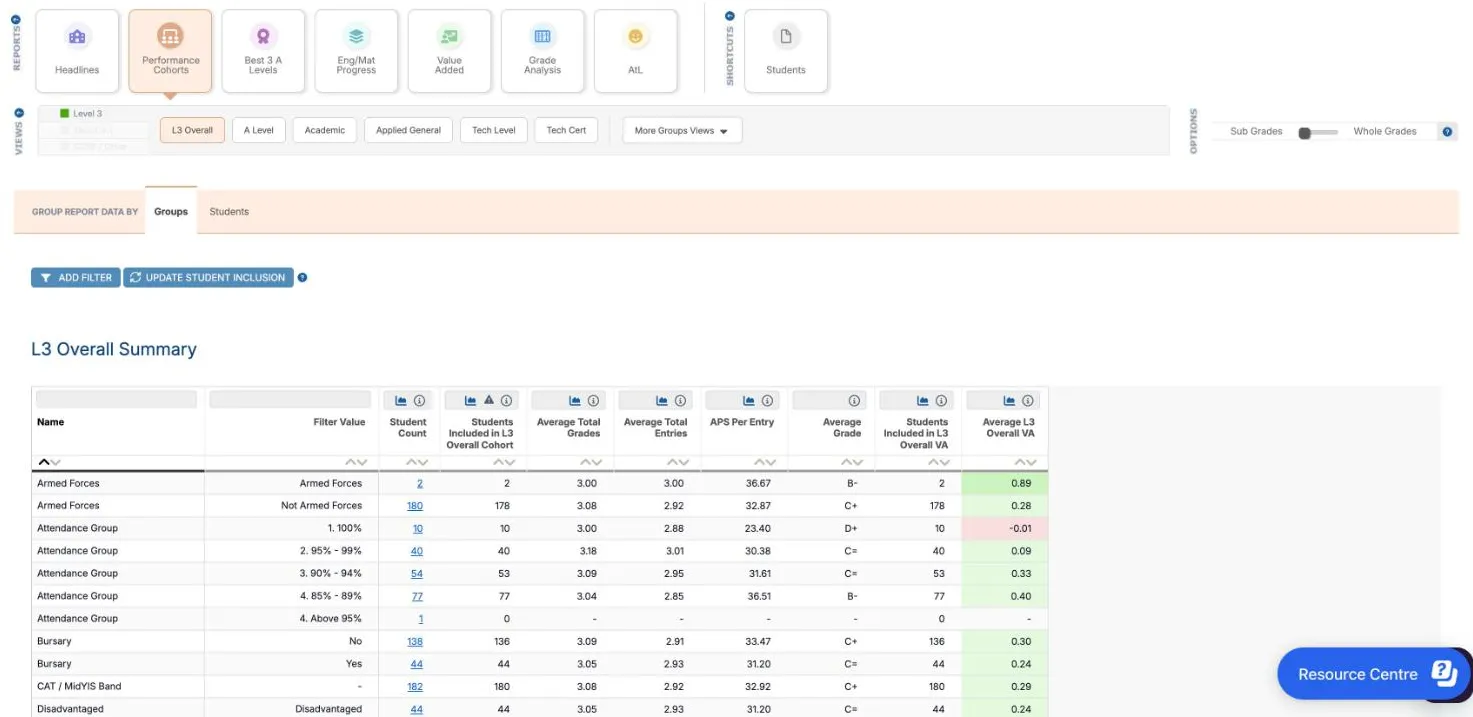The height and width of the screenshot is (717, 1473).
Task: Show chart for Students Included in L3 Overall Cohort
Action: (470, 400)
